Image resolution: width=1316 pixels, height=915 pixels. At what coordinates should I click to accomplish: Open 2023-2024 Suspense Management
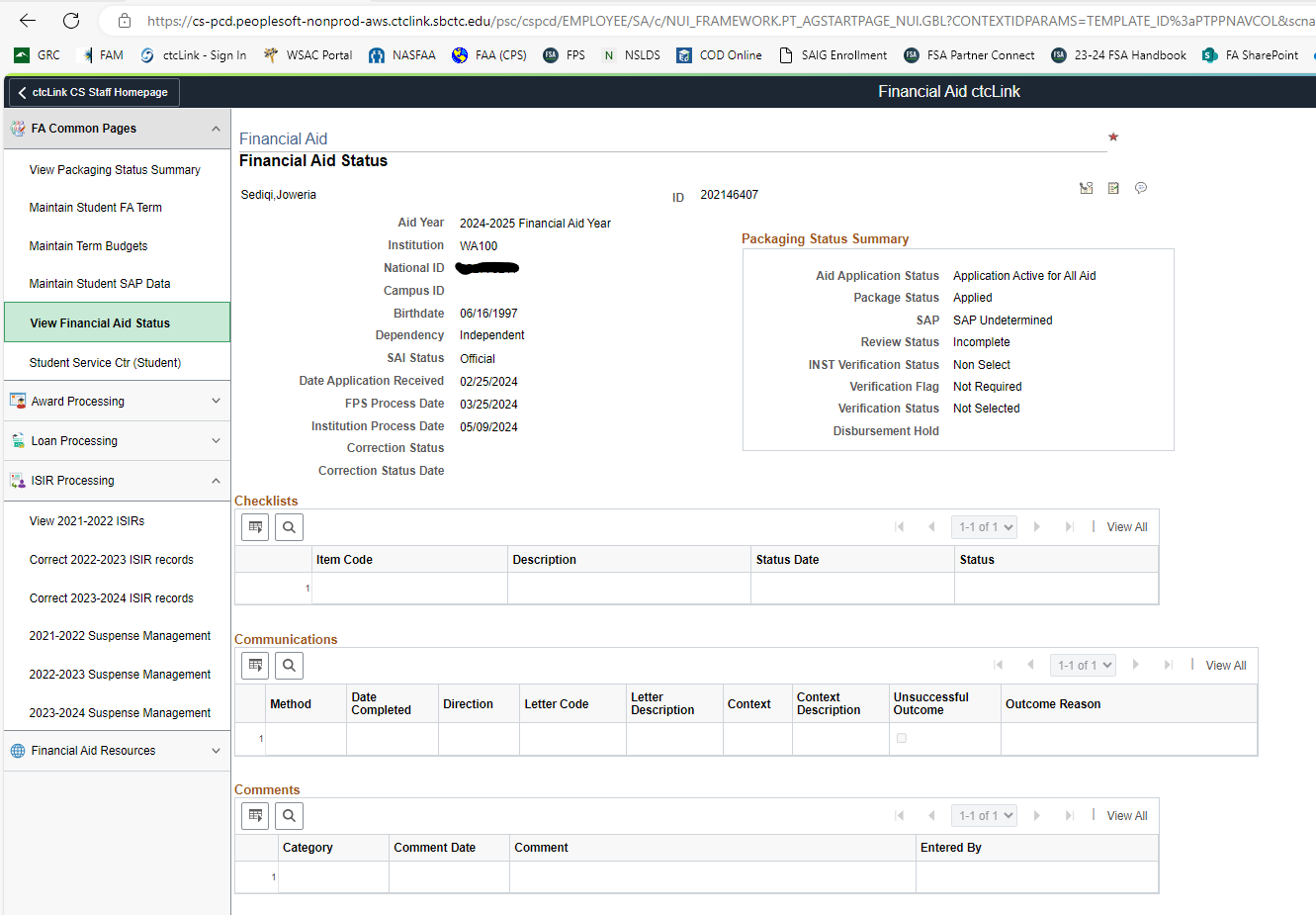click(120, 713)
